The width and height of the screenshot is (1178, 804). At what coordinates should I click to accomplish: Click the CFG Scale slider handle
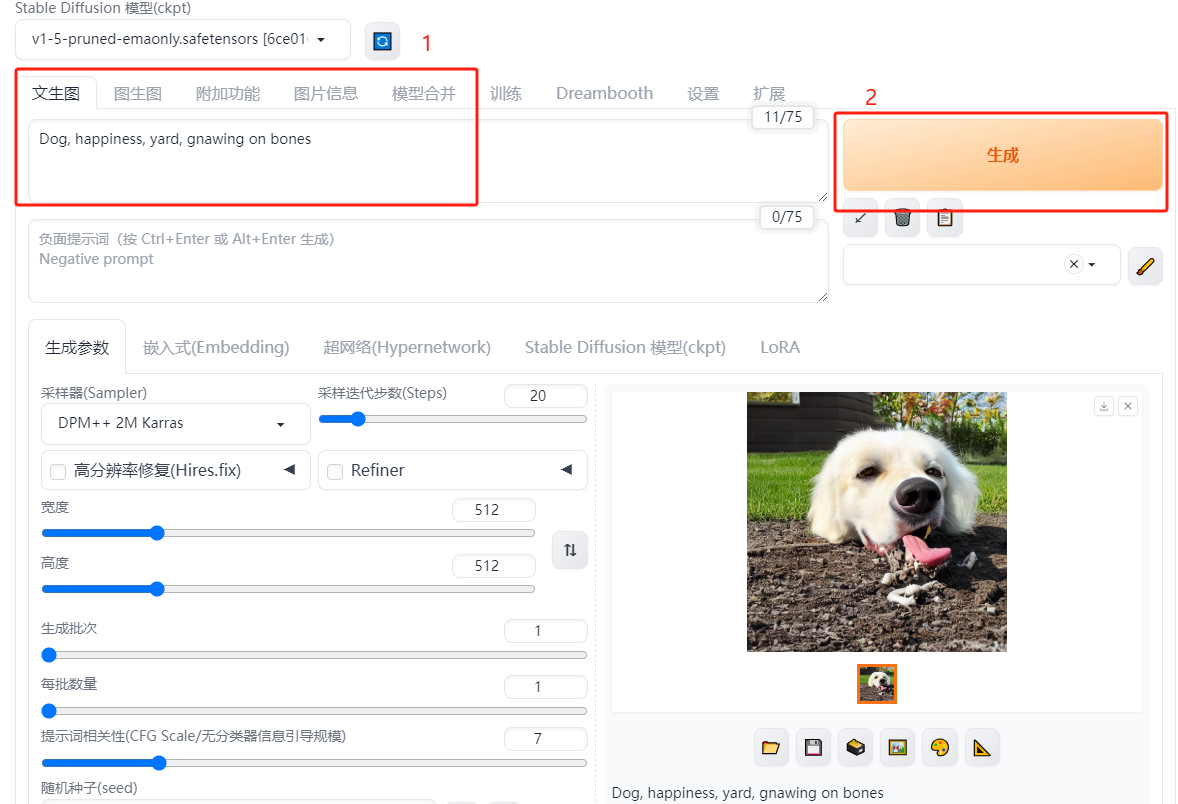[159, 763]
